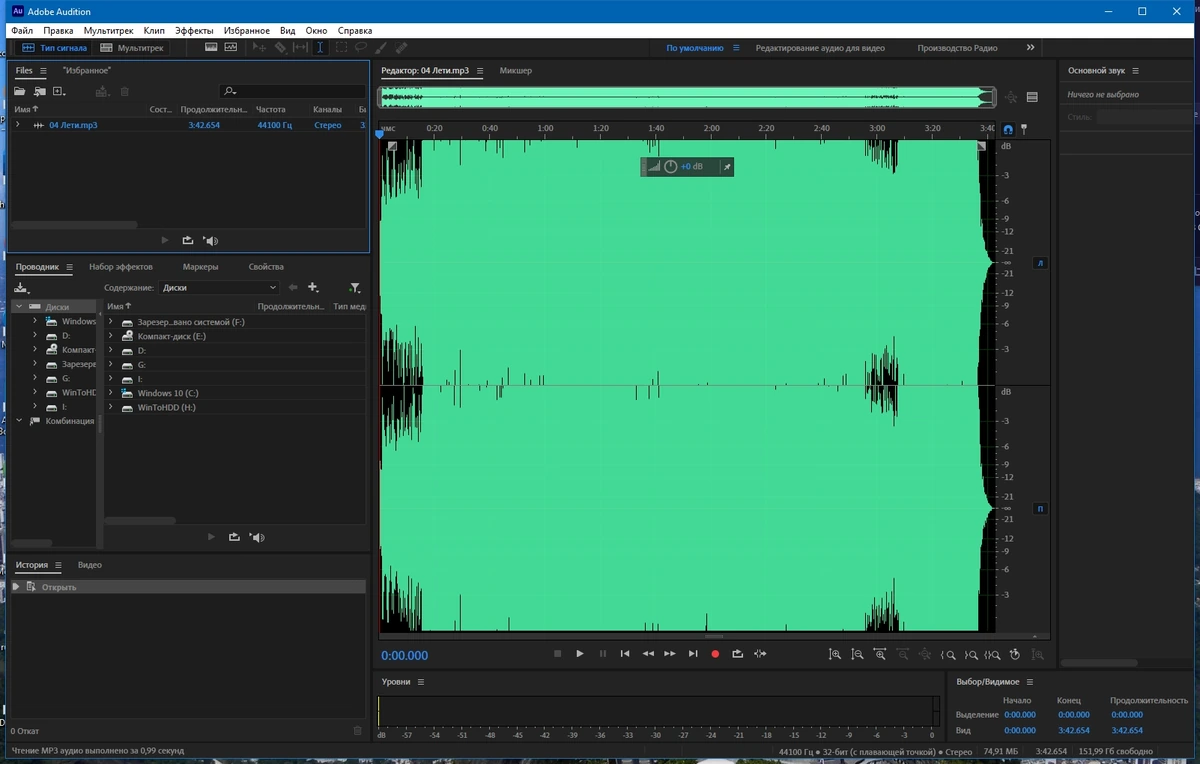Click the Fast Forward button
The image size is (1200, 764).
[670, 654]
